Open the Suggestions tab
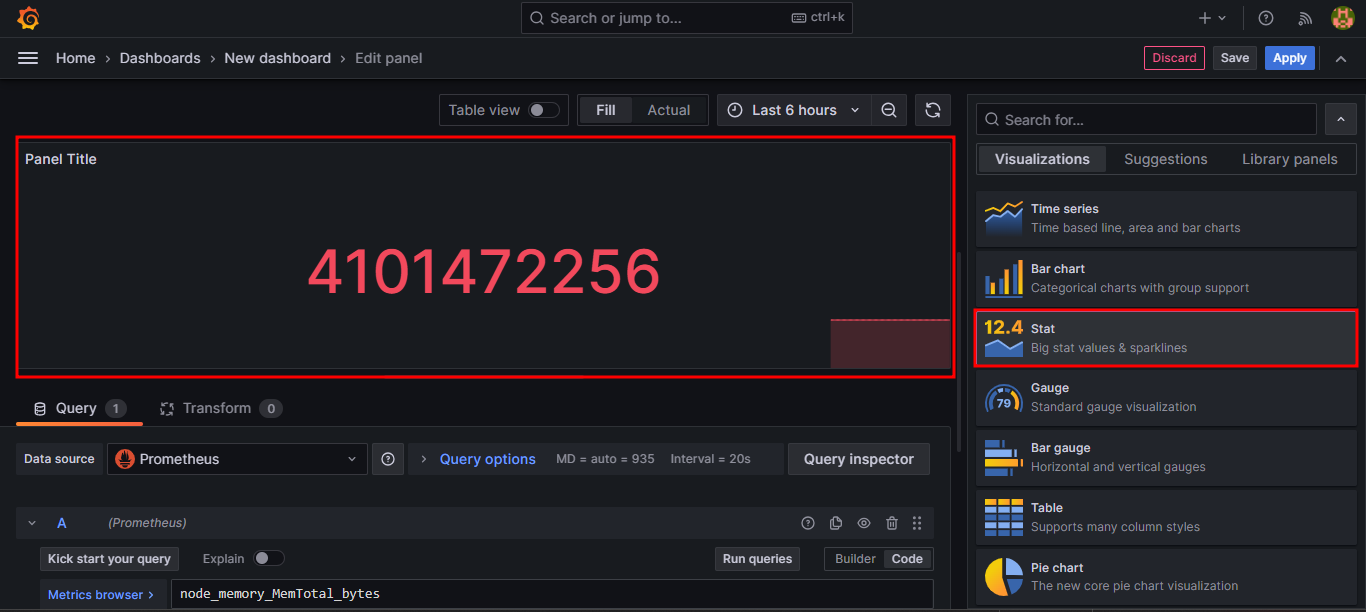This screenshot has height=612, width=1366. 1165,158
